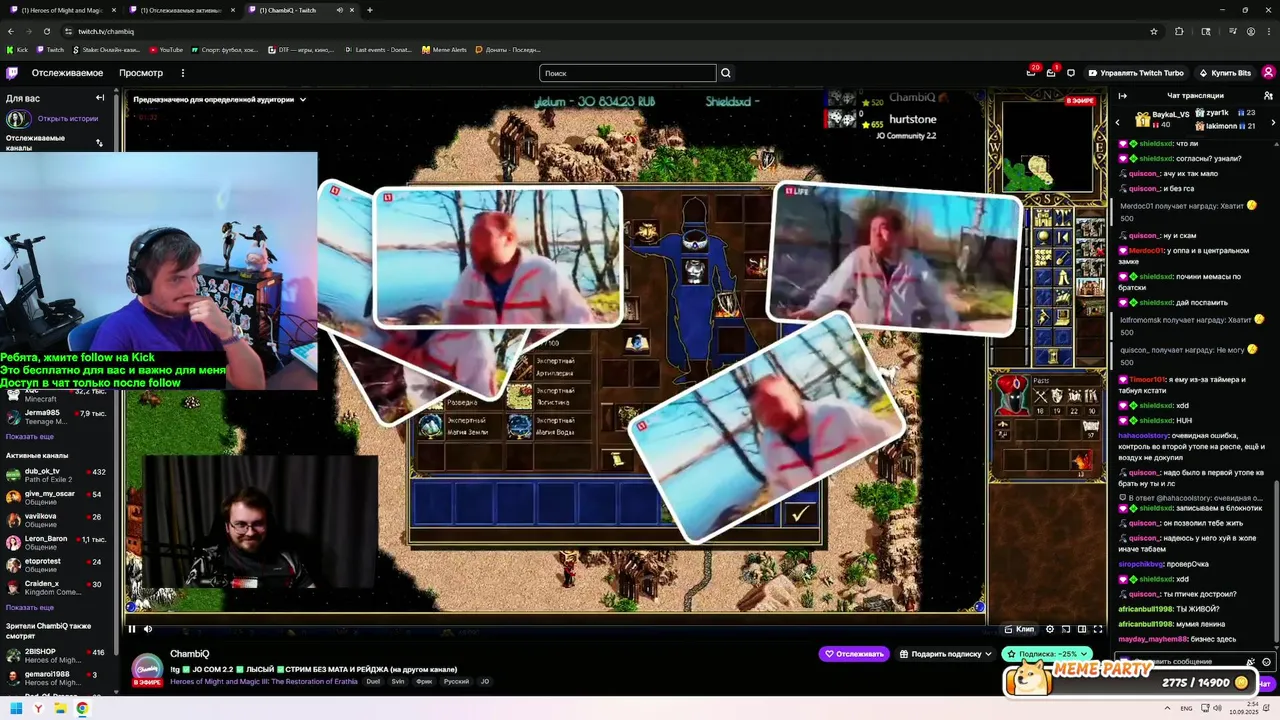Image resolution: width=1280 pixels, height=720 pixels.
Task: Mute the ChambiQ tab audio icon
Action: pyautogui.click(x=339, y=10)
